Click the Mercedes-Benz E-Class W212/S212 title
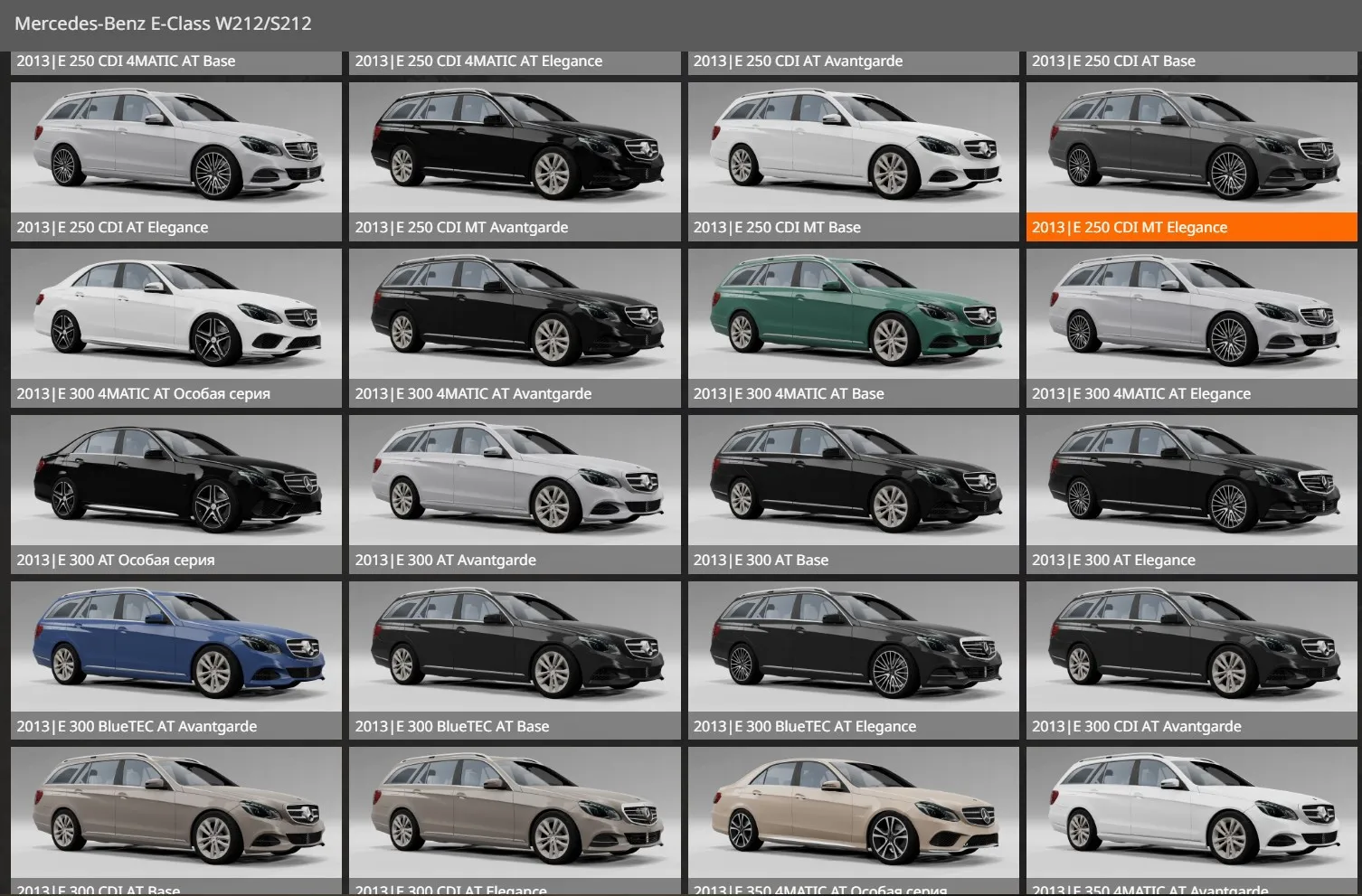The width and height of the screenshot is (1362, 896). (163, 24)
